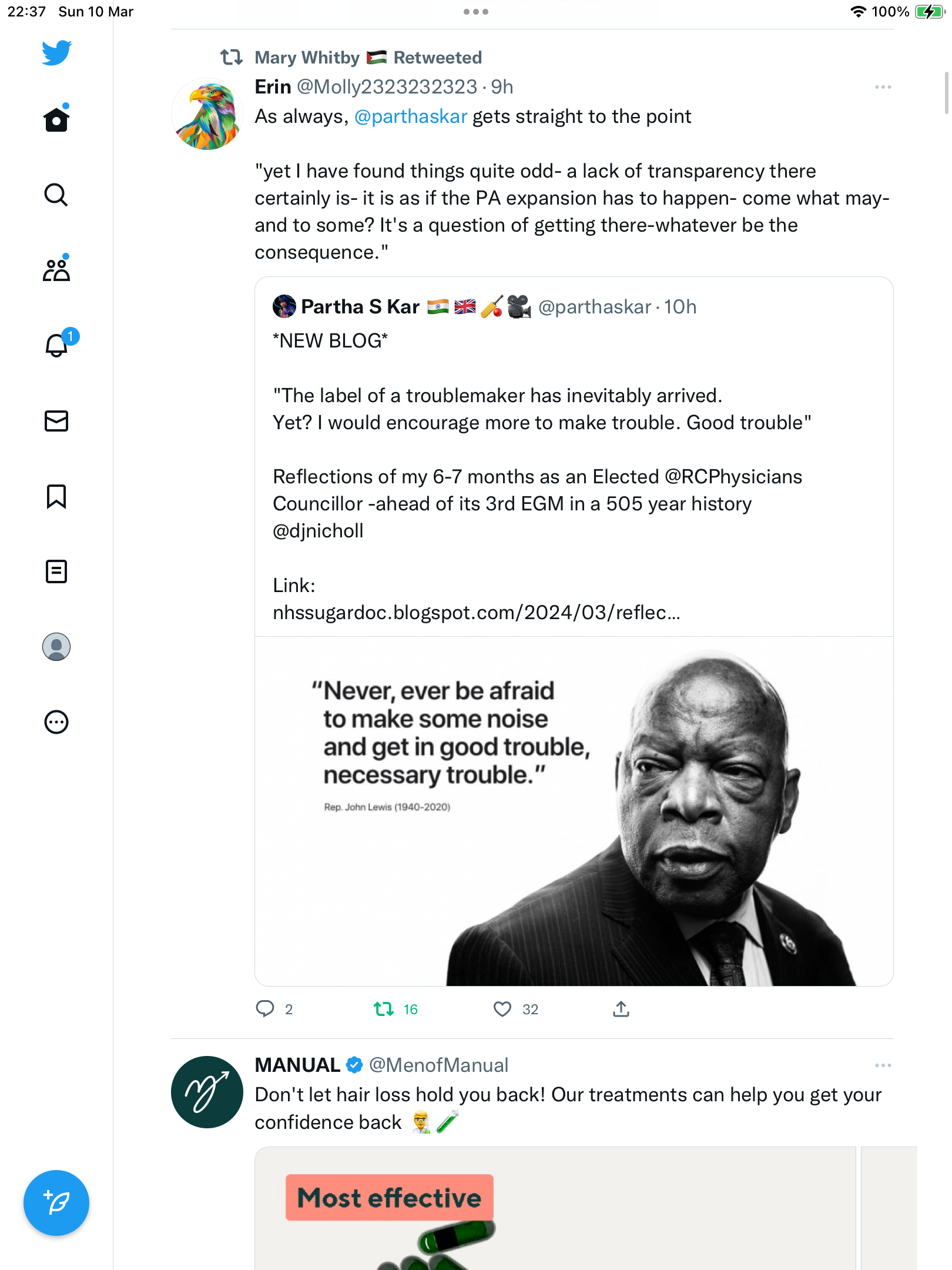Viewport: 952px width, 1270px height.
Task: Open the Messages envelope icon
Action: click(56, 421)
